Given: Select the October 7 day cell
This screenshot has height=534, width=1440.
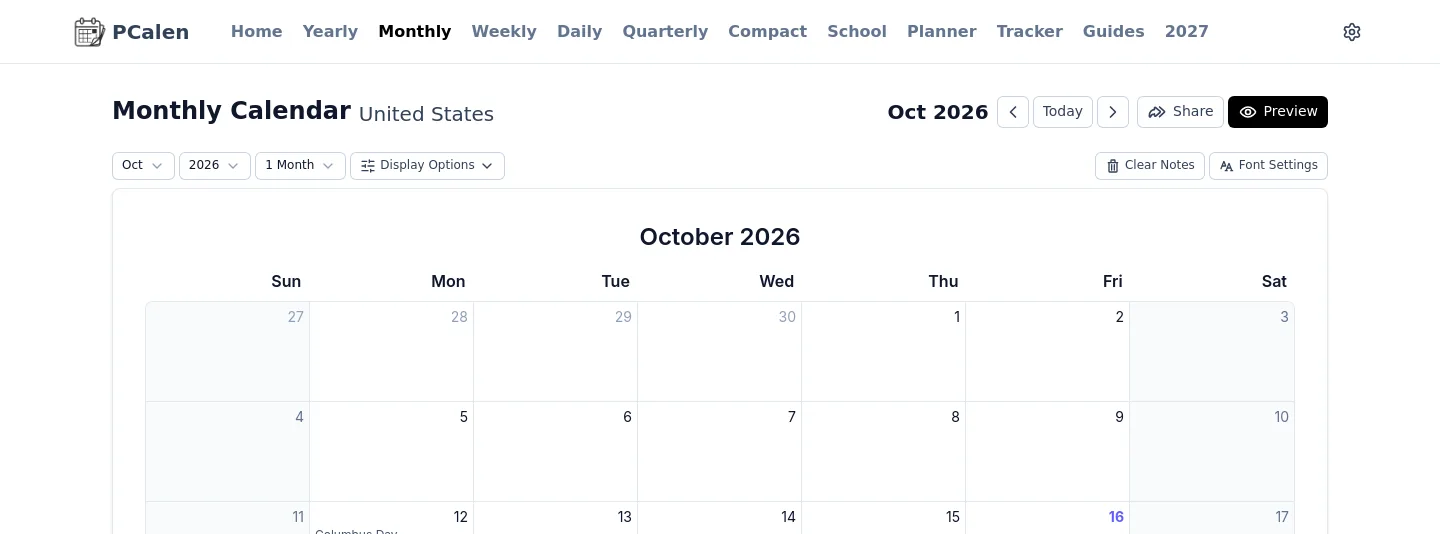Looking at the screenshot, I should coord(720,452).
